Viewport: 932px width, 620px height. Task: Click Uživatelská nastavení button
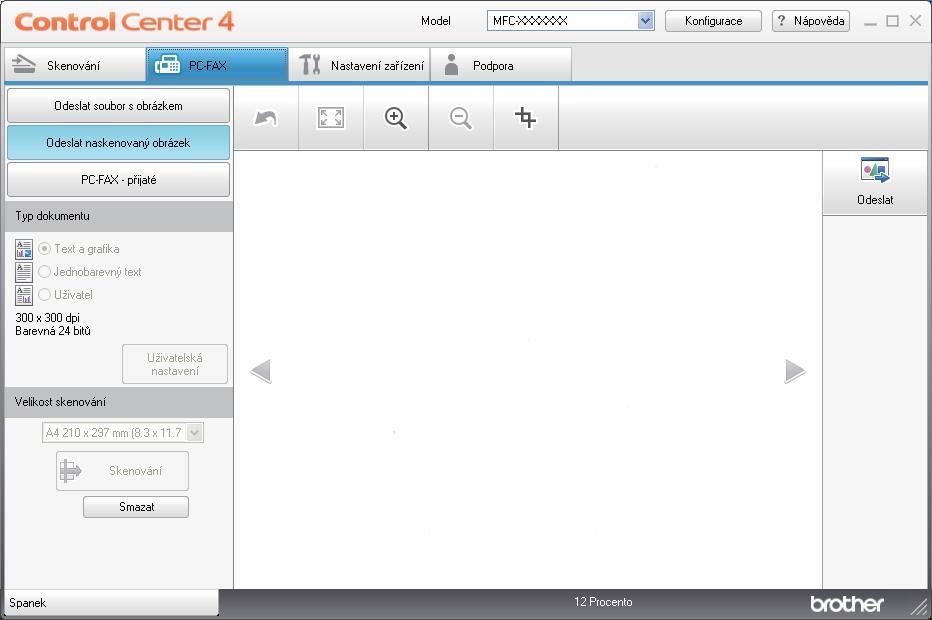[175, 364]
